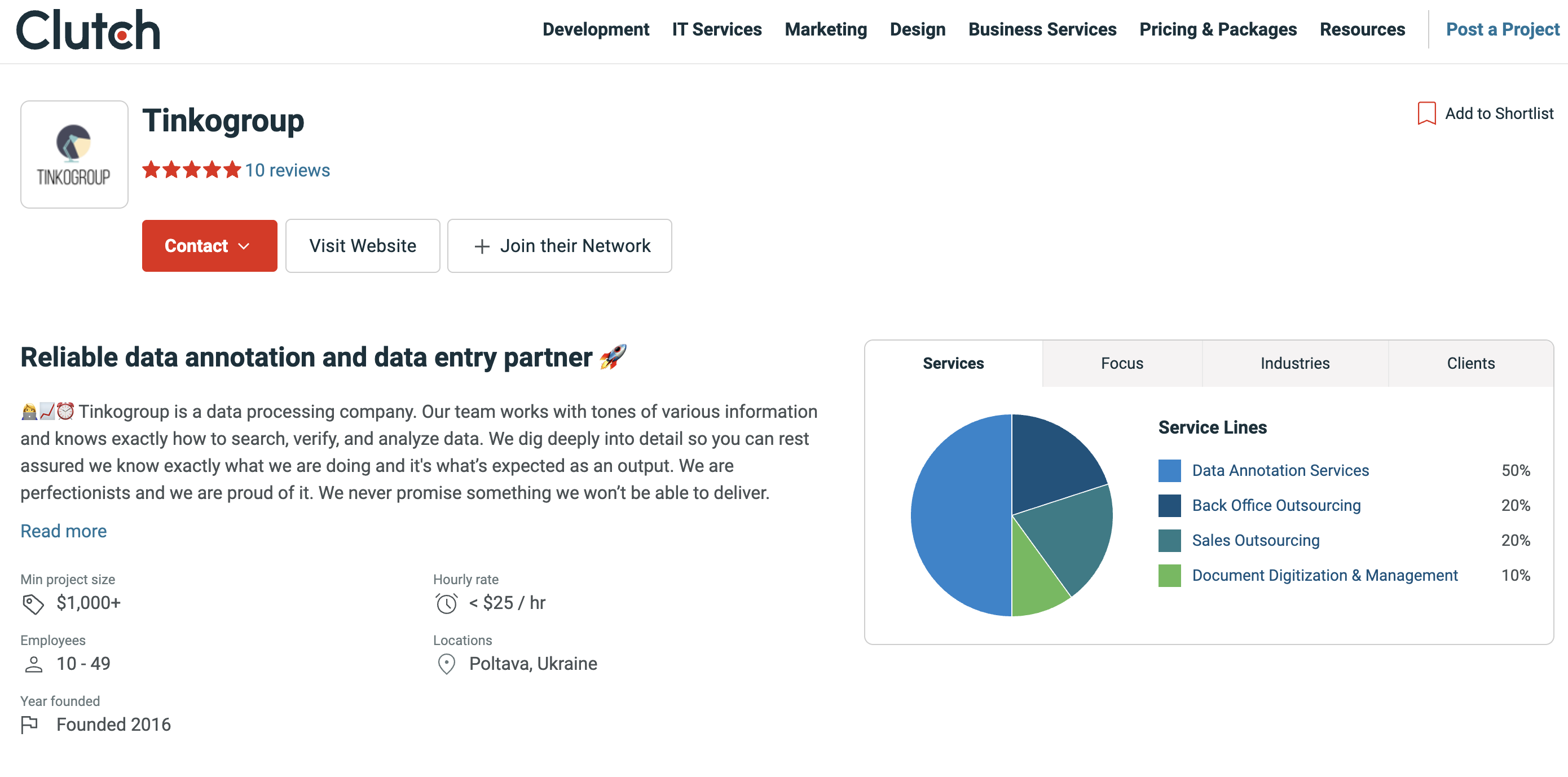Click the person icon by Employees
The height and width of the screenshot is (777, 1568).
33,664
